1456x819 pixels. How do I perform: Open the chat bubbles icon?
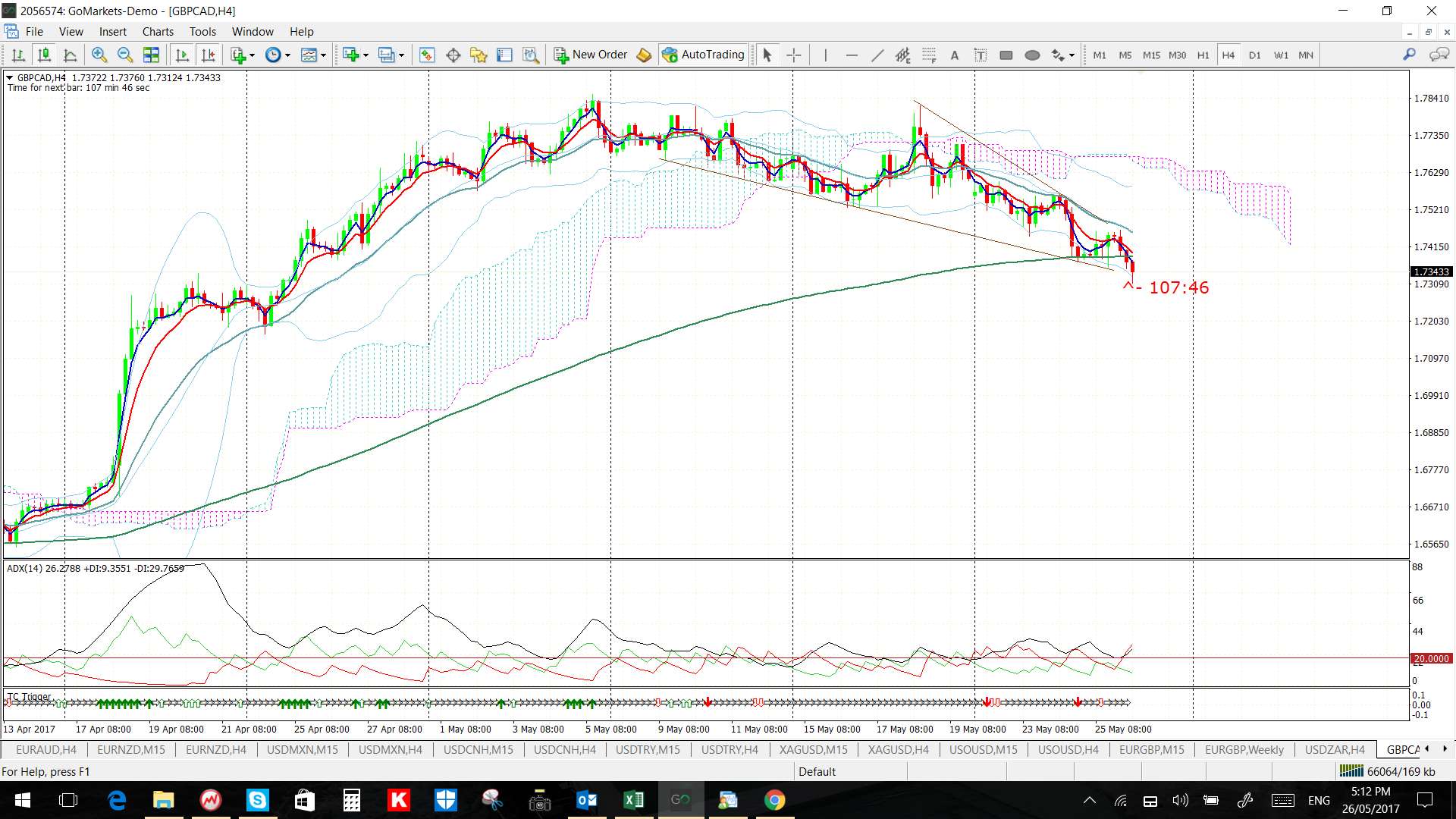pyautogui.click(x=1439, y=55)
